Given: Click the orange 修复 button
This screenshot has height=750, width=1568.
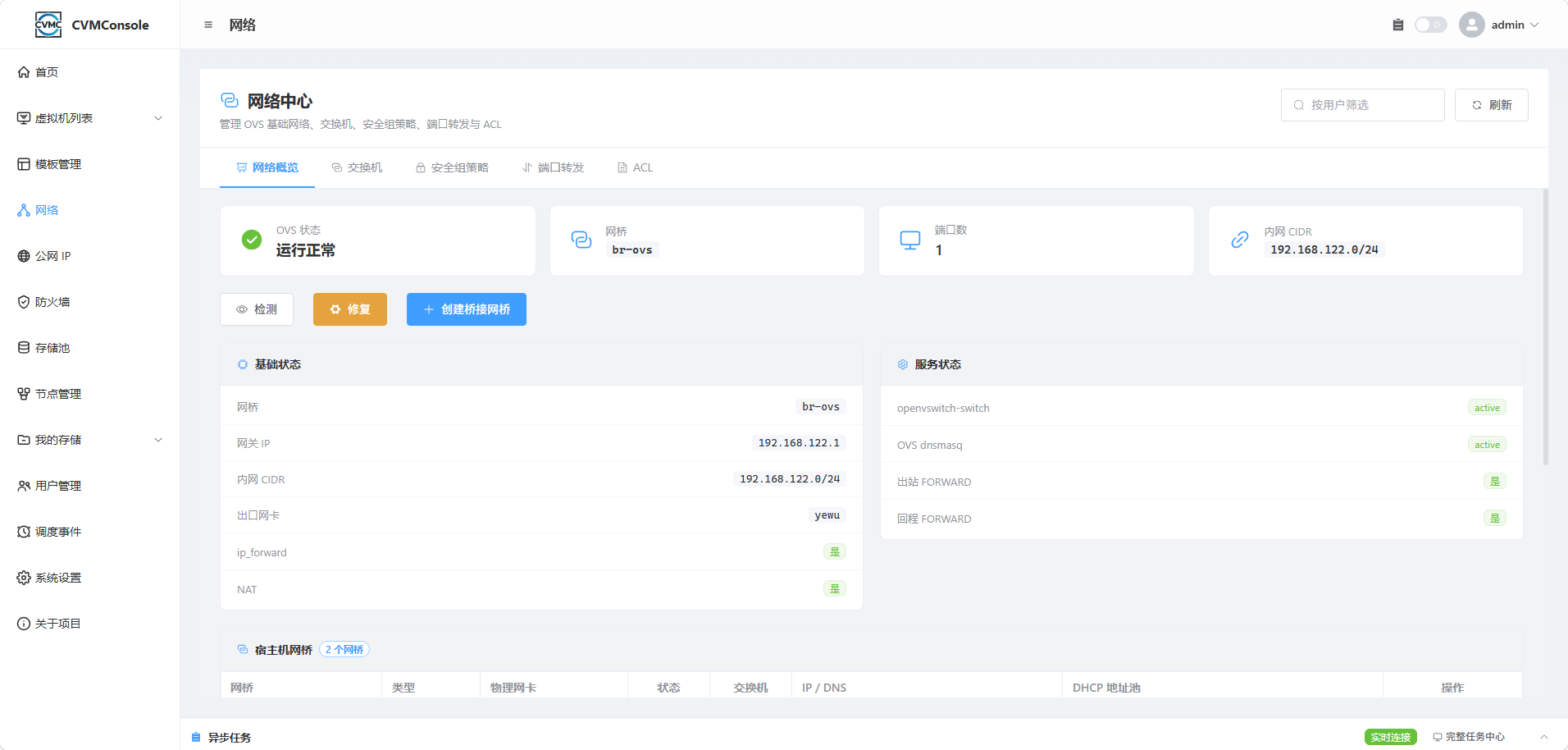Looking at the screenshot, I should tap(350, 309).
